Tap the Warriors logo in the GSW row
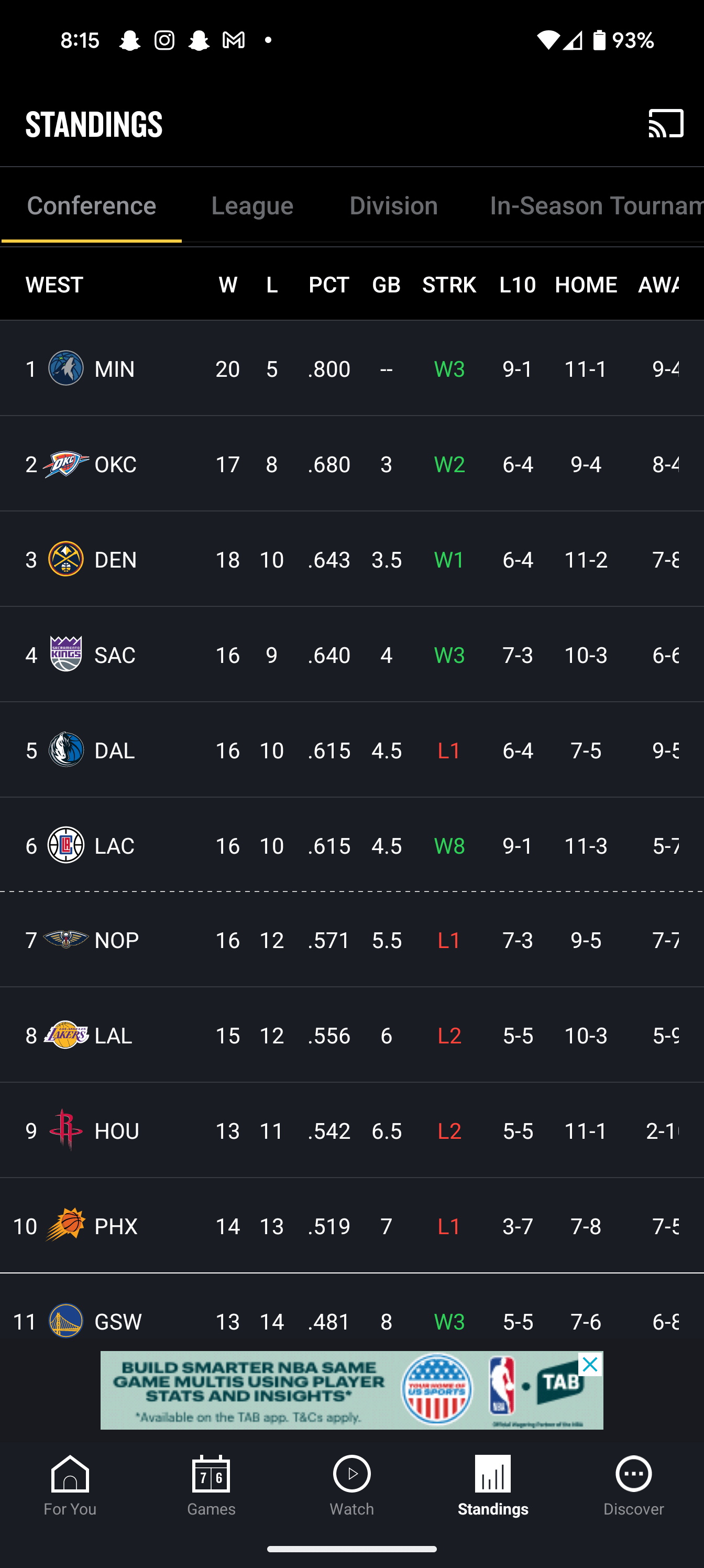This screenshot has width=704, height=1568. (x=65, y=1320)
